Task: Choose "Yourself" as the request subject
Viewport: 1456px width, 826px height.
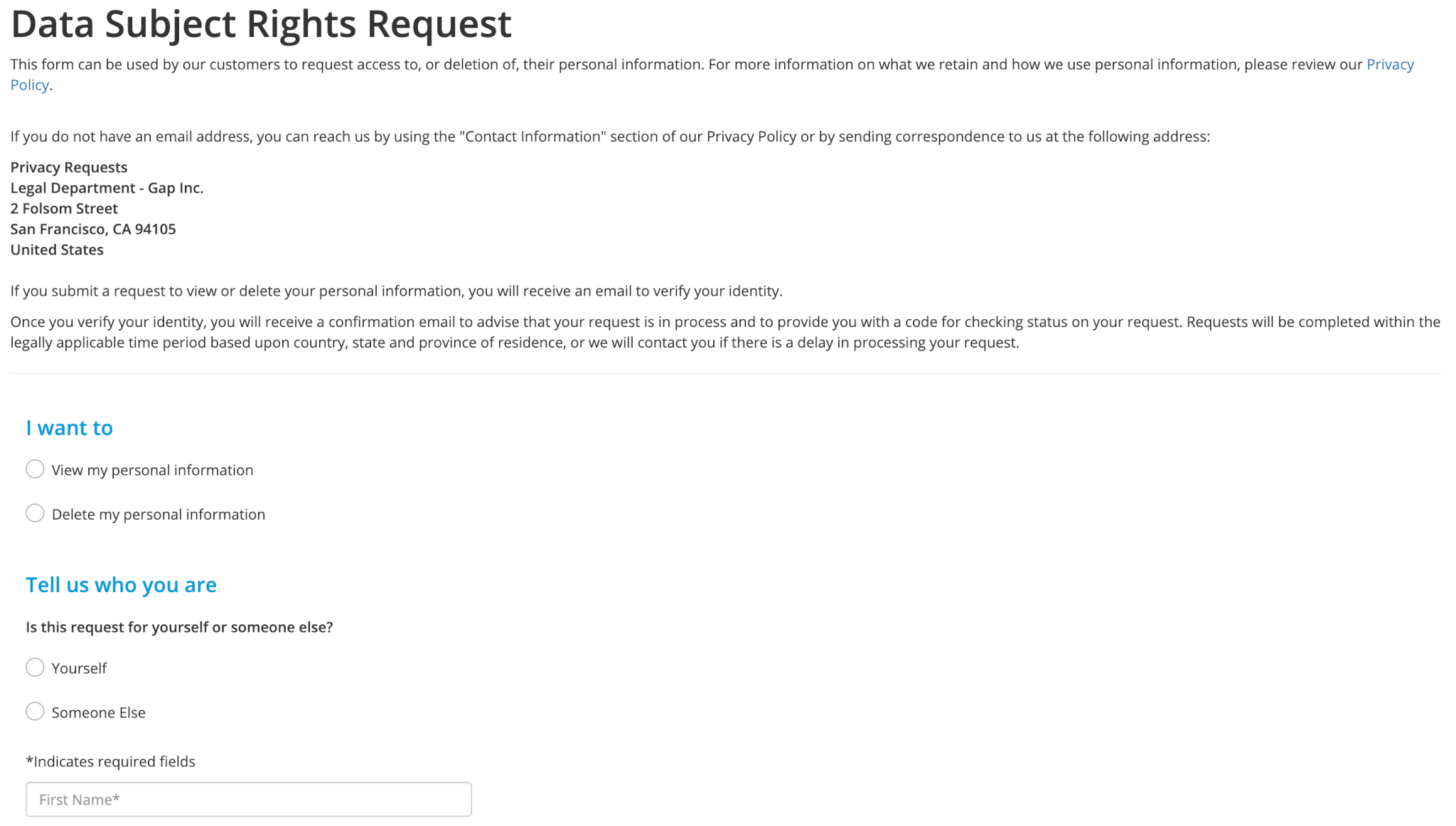Action: (35, 667)
